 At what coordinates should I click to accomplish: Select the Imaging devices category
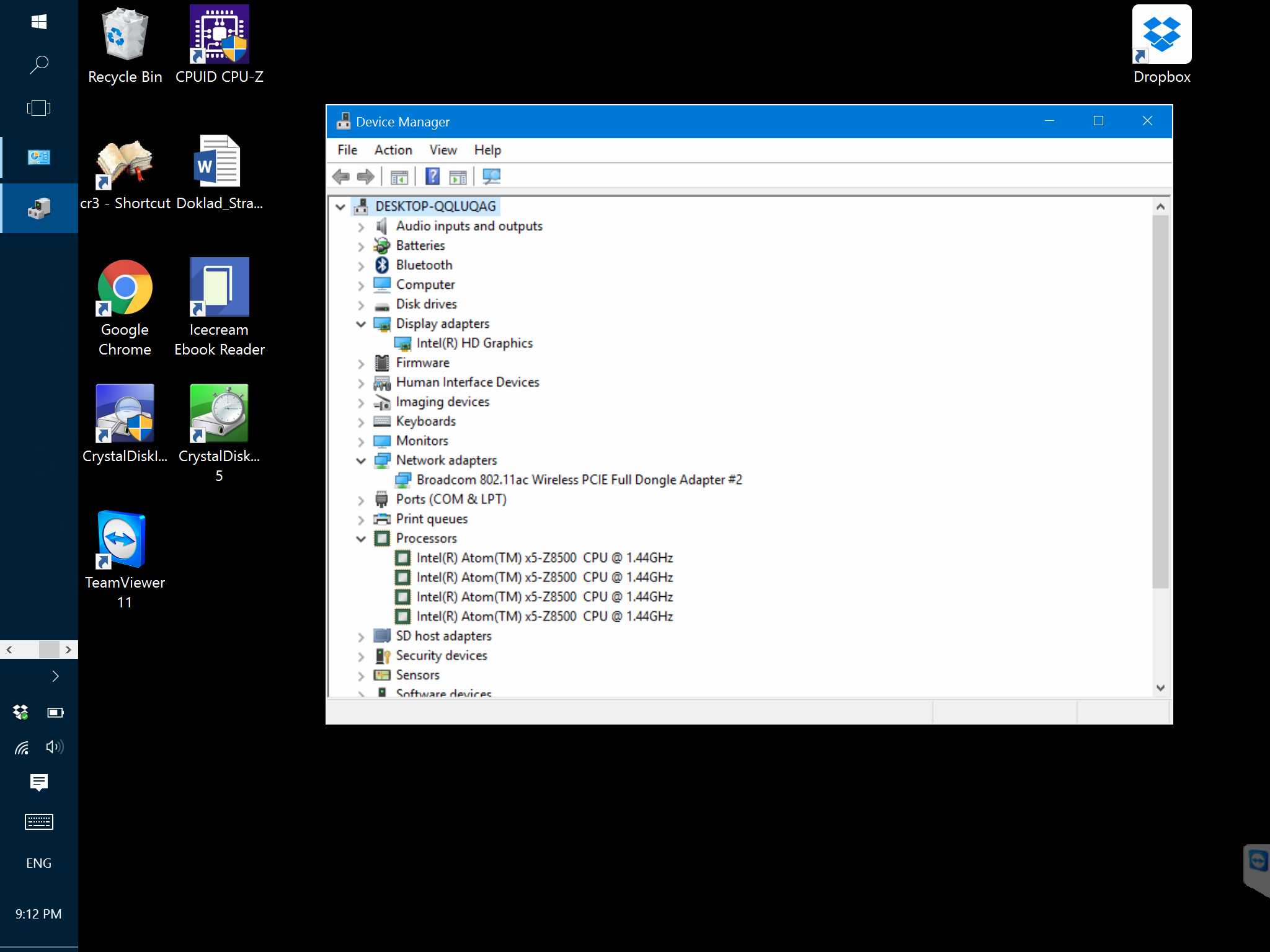click(443, 402)
